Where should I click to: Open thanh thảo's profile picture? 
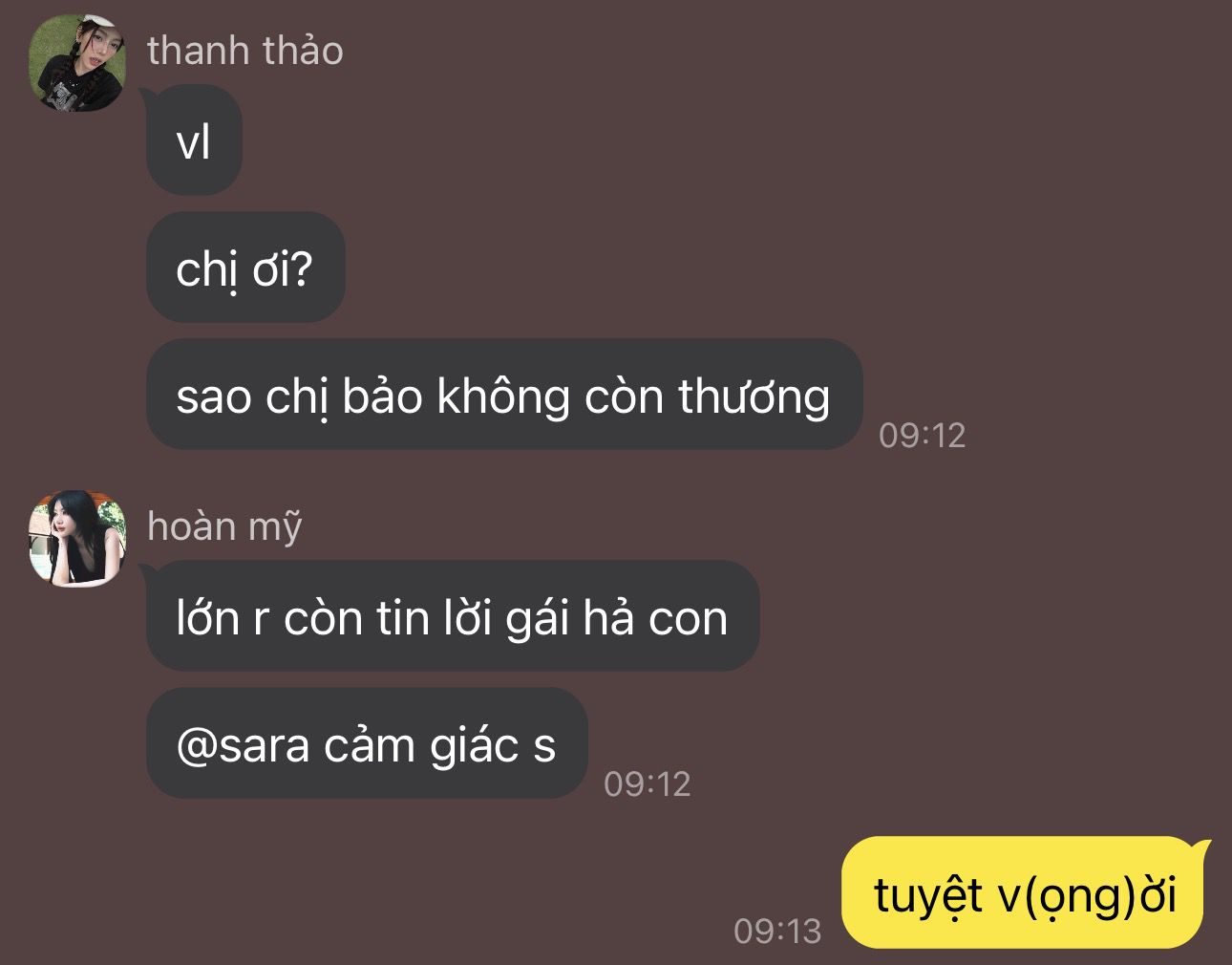[78, 63]
